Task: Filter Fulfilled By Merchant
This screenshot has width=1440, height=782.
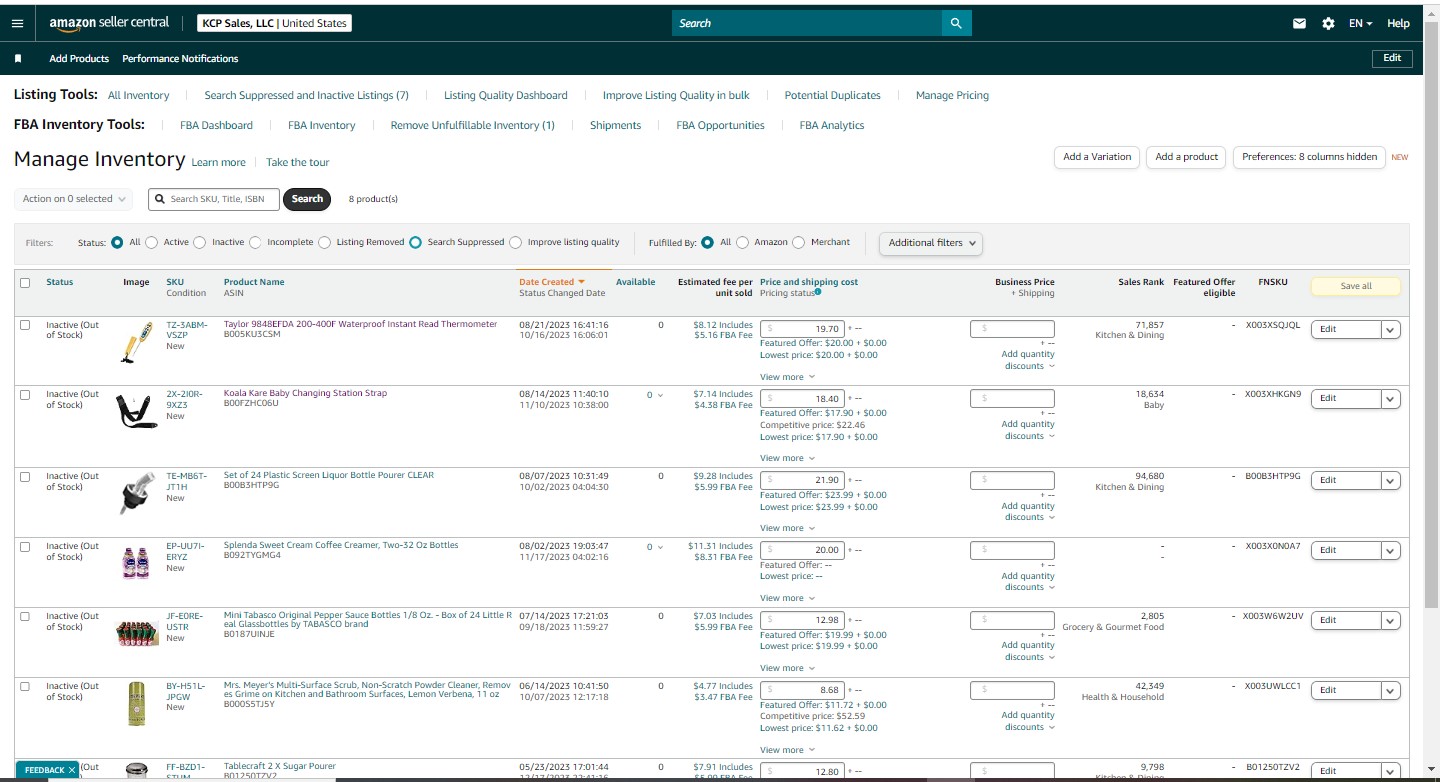Action: tap(798, 242)
